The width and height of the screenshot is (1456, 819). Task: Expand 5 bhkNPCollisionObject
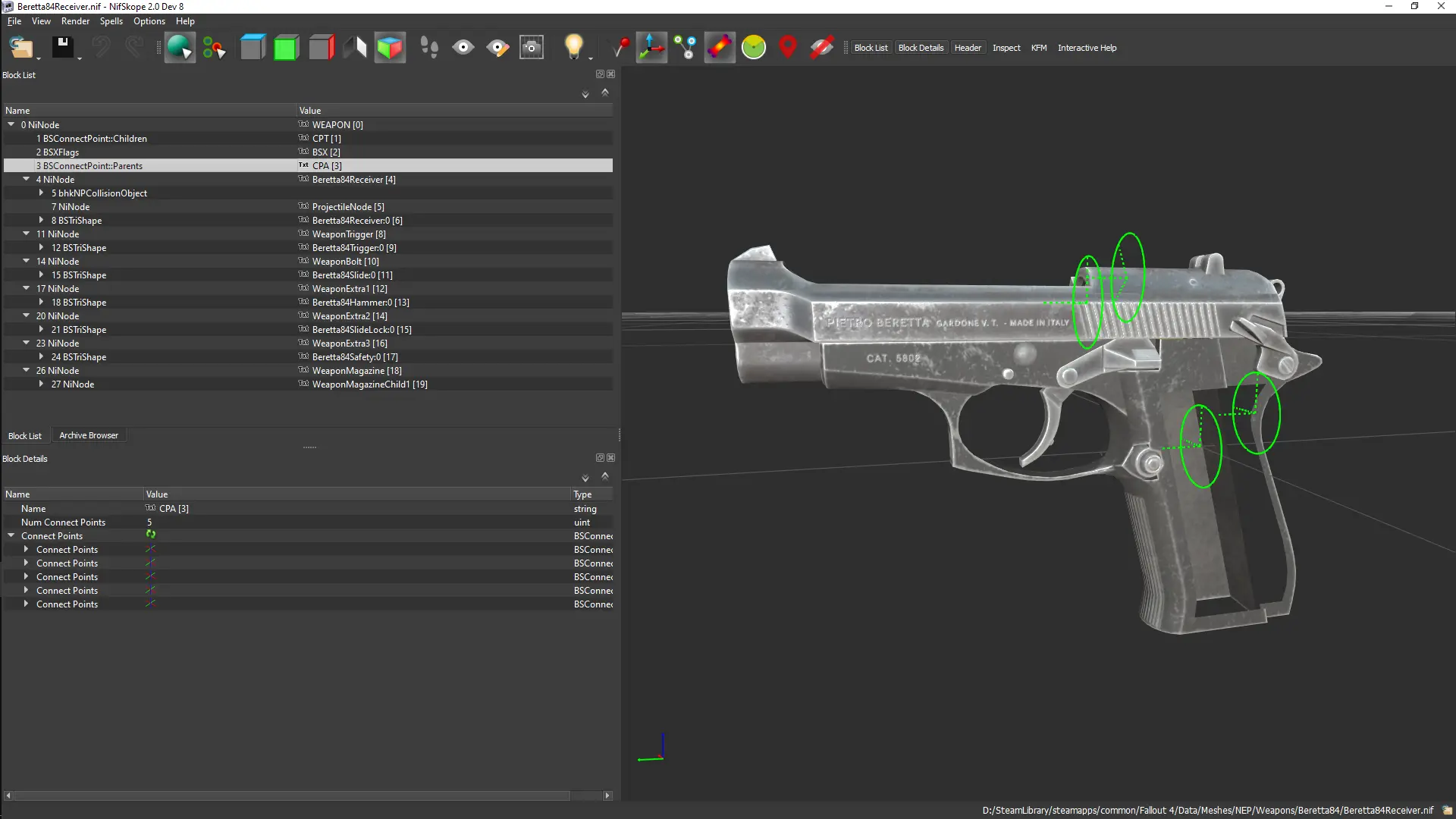42,193
